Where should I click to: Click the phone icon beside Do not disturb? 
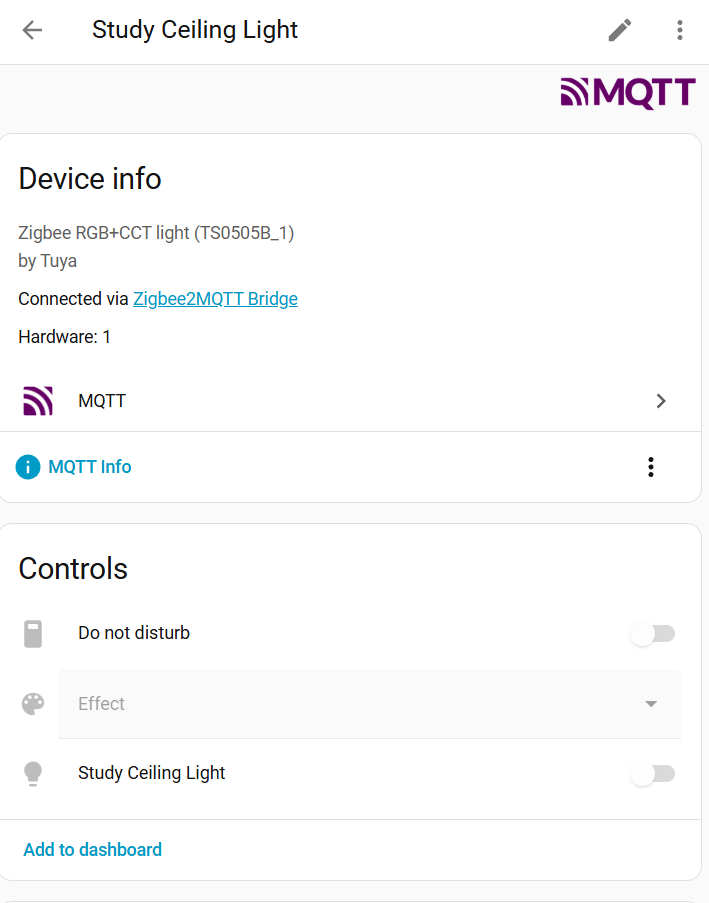(x=32, y=633)
